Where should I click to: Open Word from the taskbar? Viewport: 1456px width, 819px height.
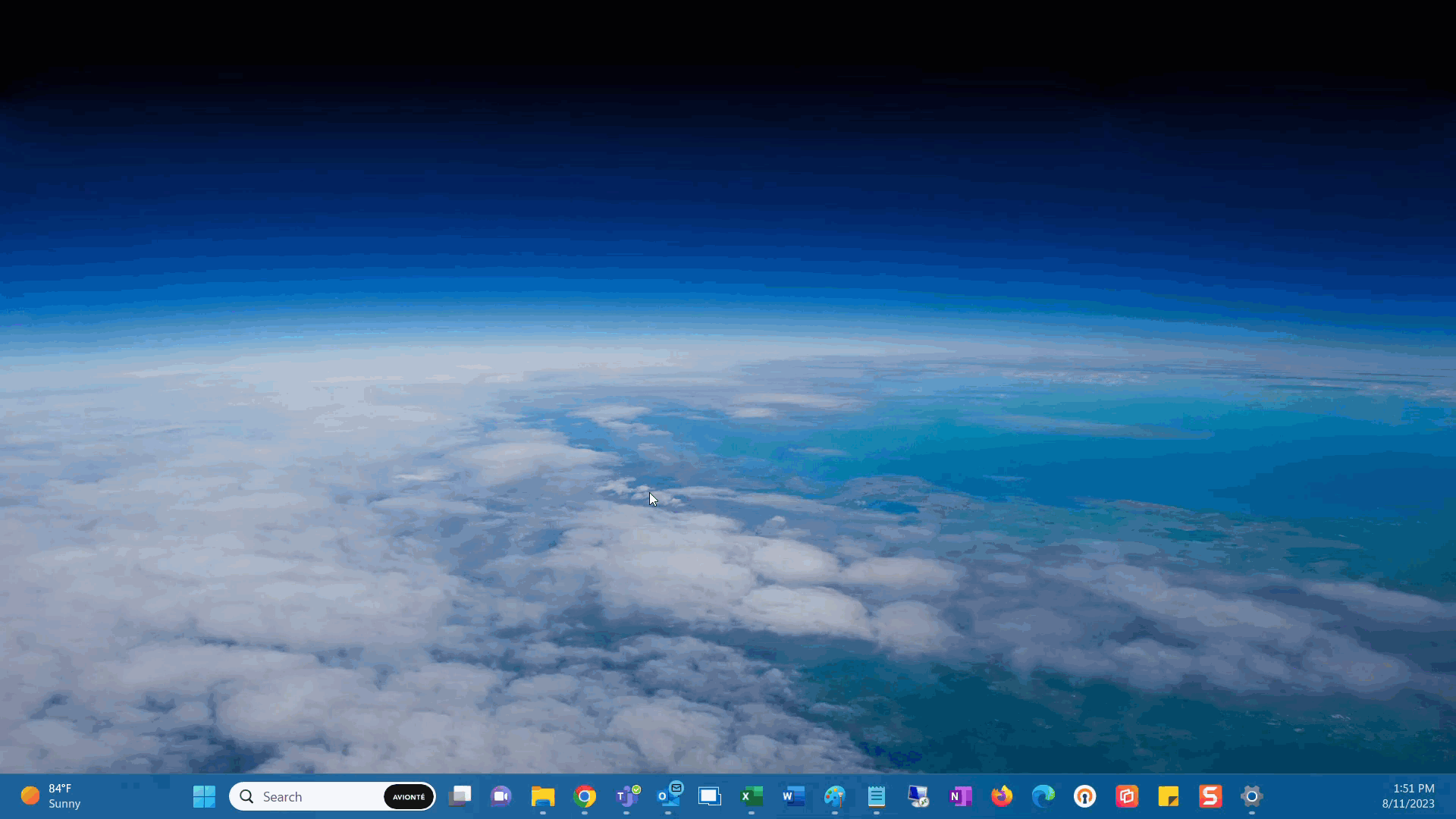tap(793, 796)
